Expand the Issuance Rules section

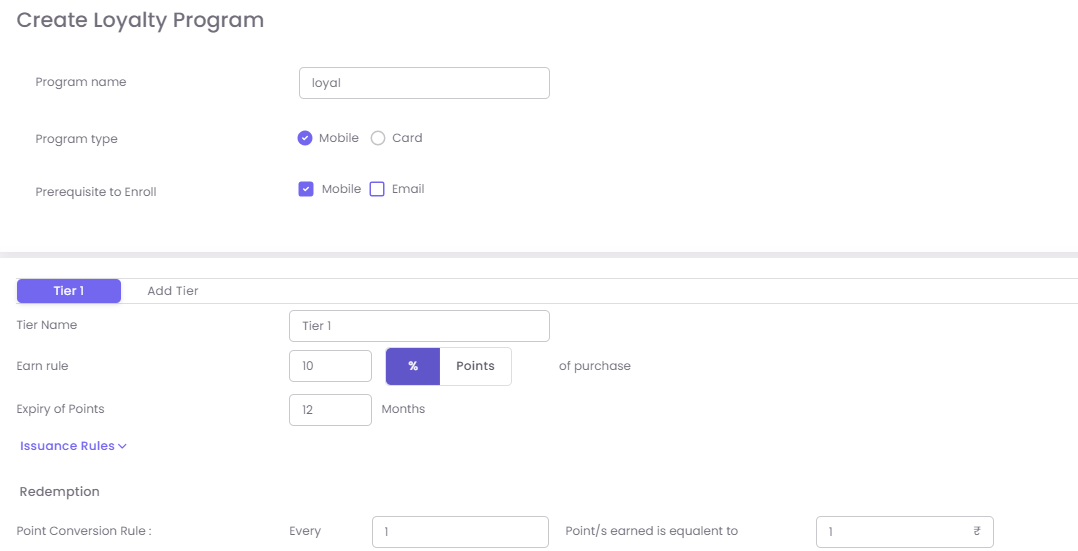pyautogui.click(x=67, y=446)
